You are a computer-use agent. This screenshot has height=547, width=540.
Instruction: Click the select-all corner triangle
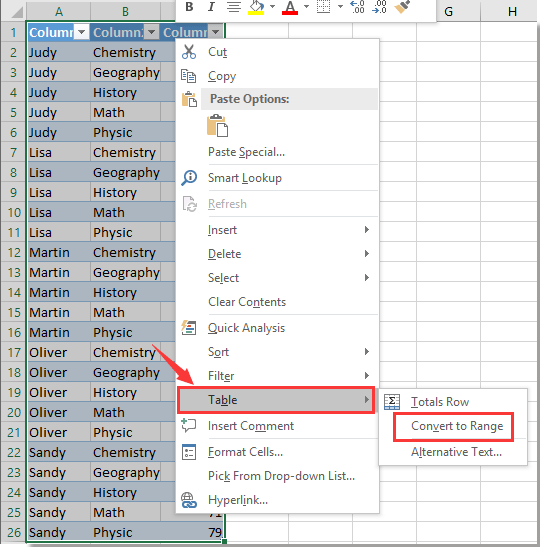16,12
